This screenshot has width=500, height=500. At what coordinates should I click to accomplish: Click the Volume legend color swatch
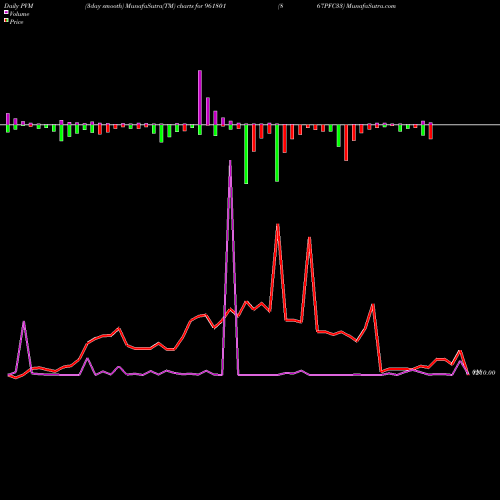[6, 13]
